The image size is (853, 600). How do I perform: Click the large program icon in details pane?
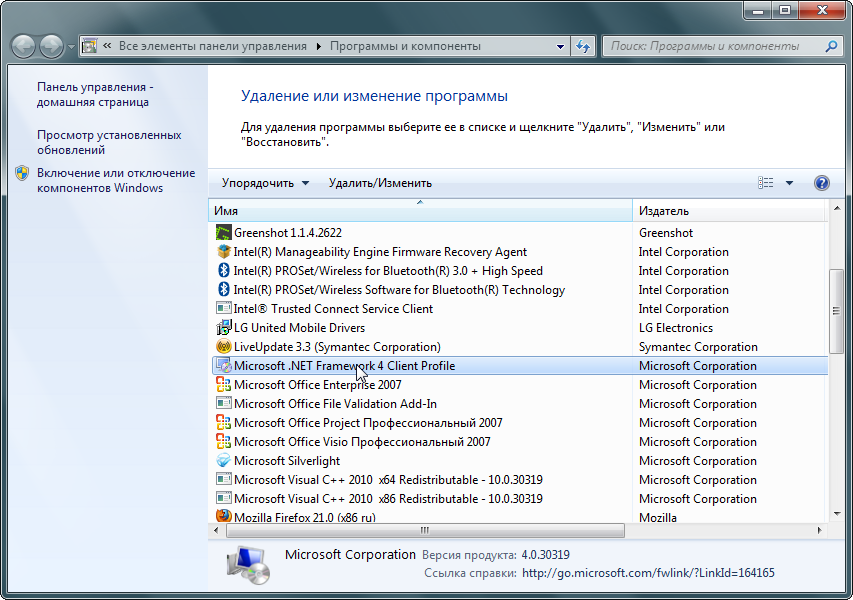249,566
